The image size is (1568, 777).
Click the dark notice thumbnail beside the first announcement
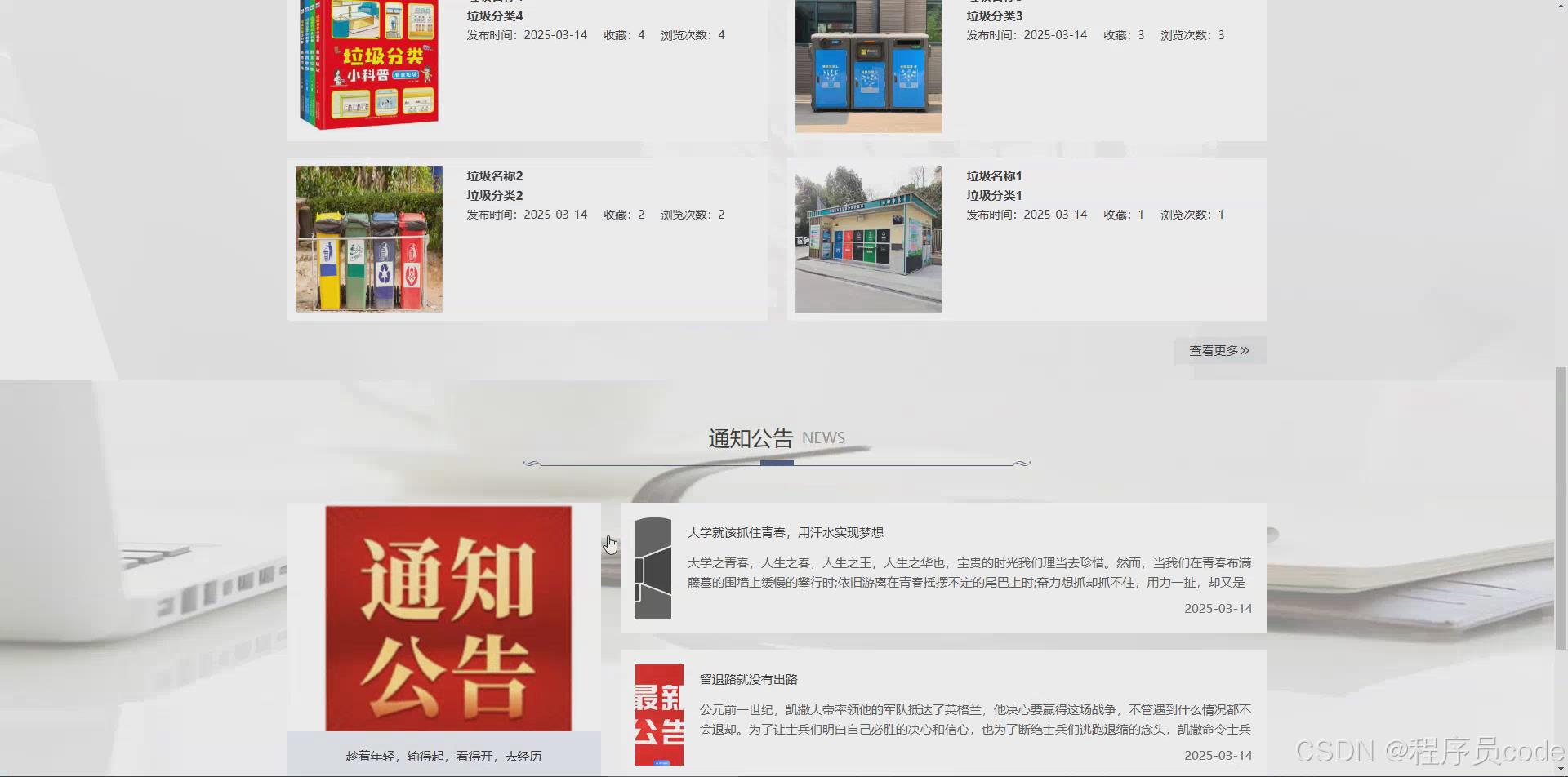point(653,566)
